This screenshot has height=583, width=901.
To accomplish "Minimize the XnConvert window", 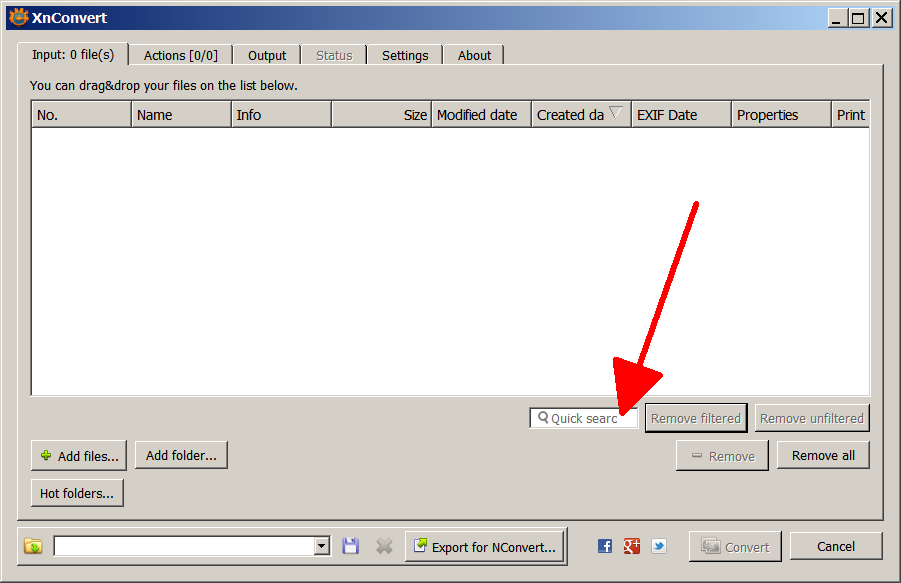I will [837, 18].
